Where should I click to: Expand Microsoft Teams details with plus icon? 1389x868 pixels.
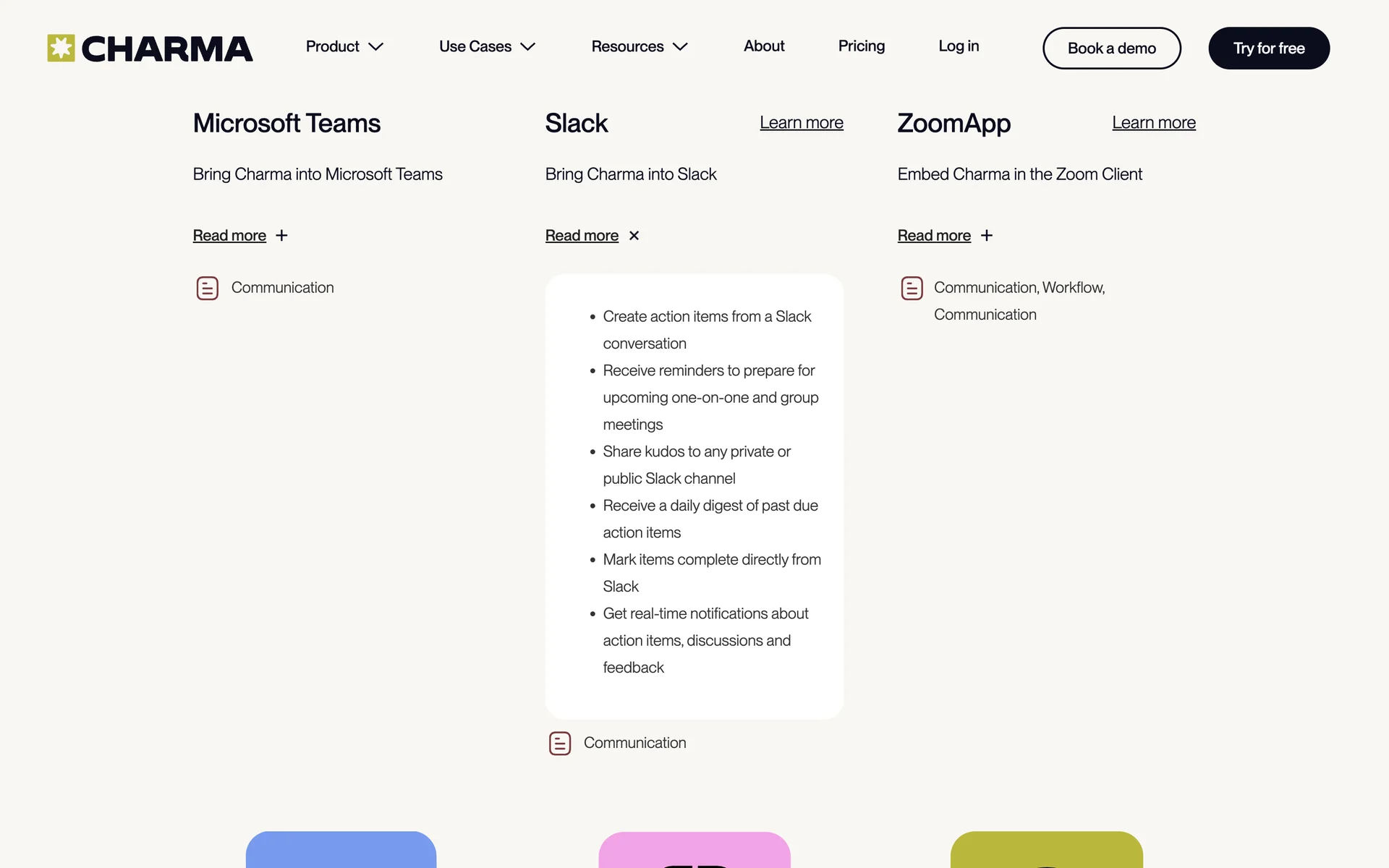click(281, 236)
